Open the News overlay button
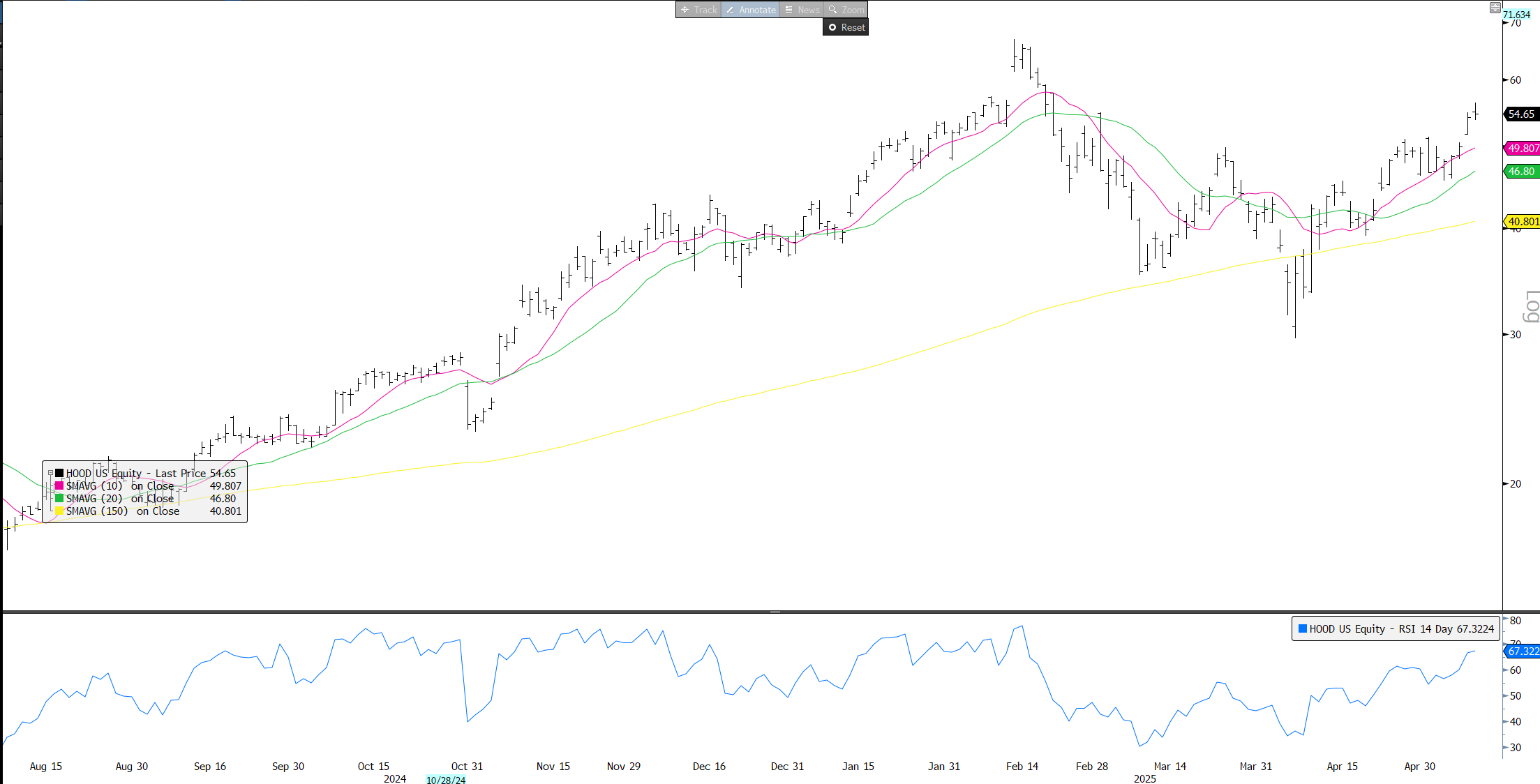 [x=802, y=10]
